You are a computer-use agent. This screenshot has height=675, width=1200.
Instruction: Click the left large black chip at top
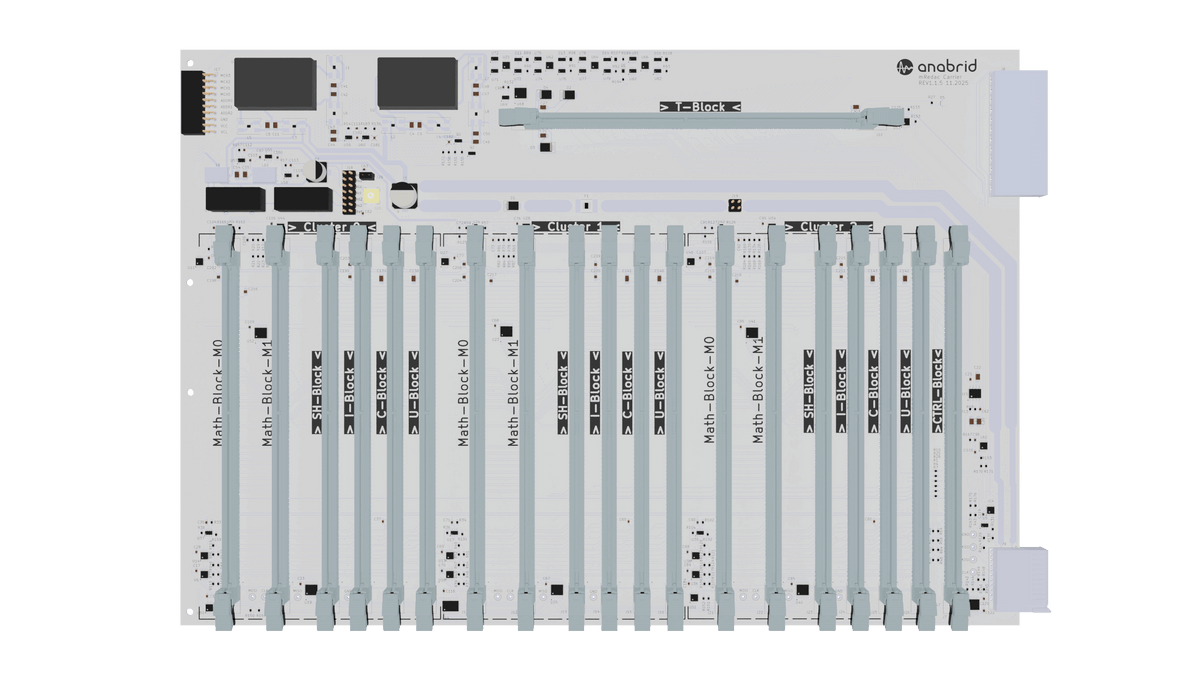(x=275, y=83)
